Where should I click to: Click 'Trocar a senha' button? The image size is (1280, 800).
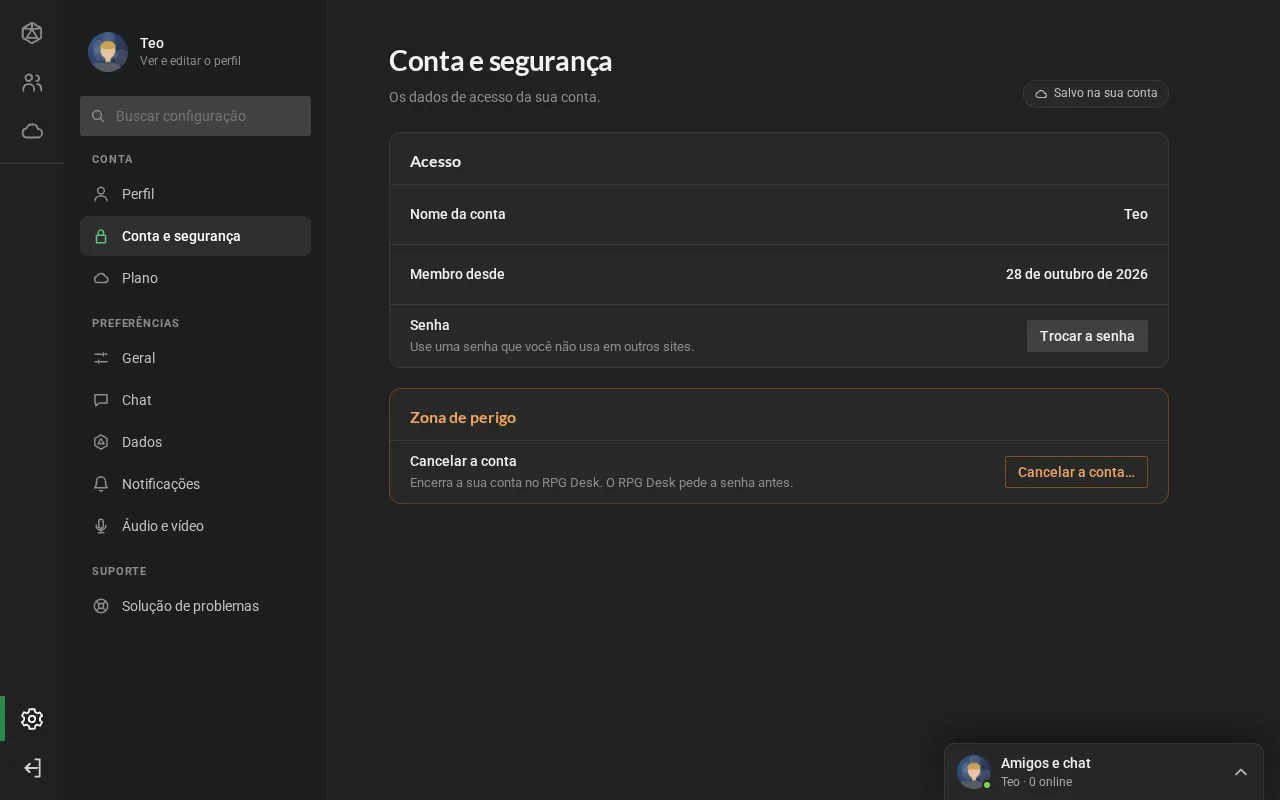click(1087, 336)
